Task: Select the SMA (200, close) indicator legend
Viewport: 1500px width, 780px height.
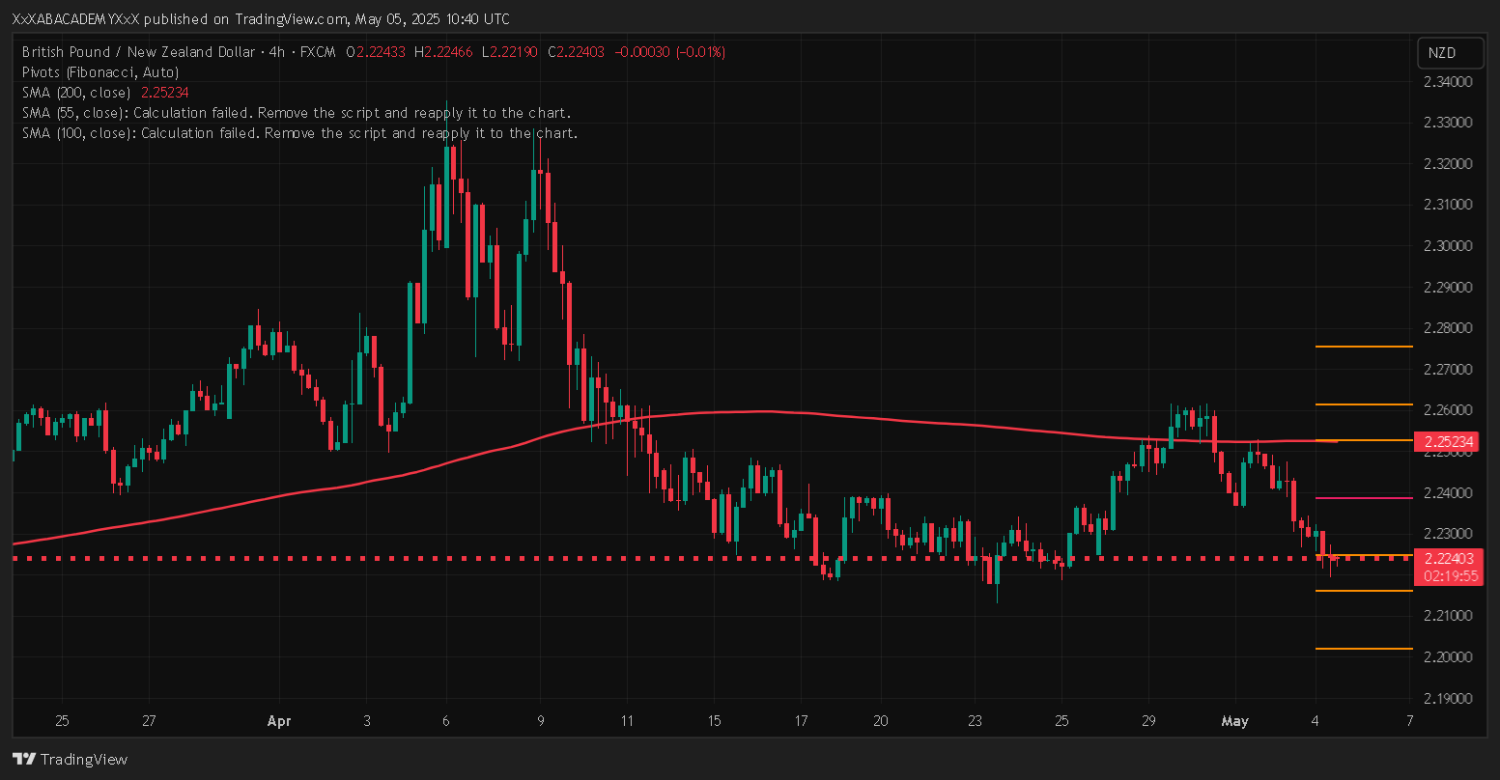Action: (78, 92)
